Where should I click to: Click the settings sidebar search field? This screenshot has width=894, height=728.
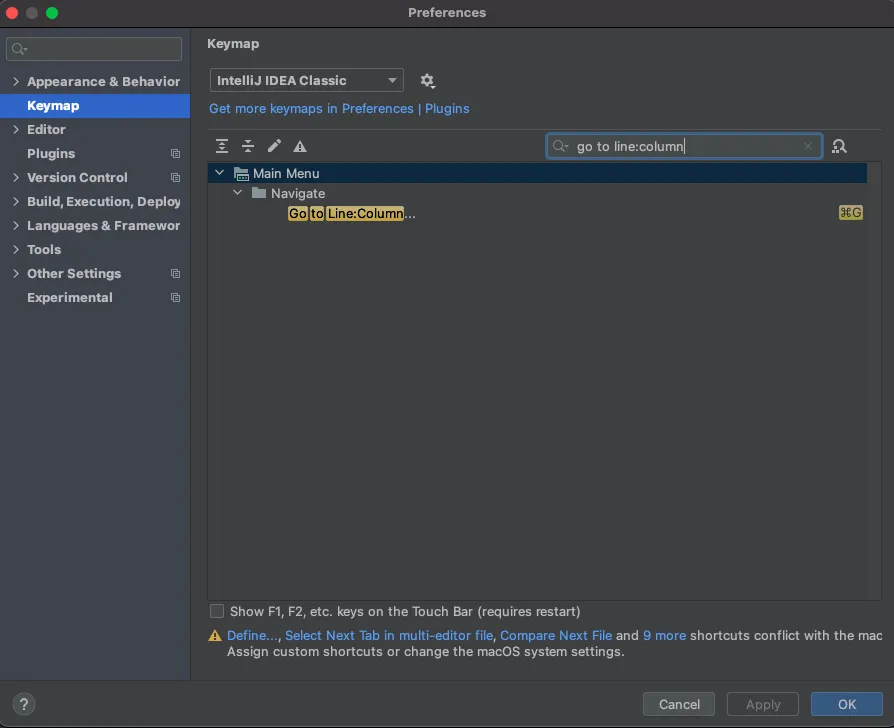point(94,49)
